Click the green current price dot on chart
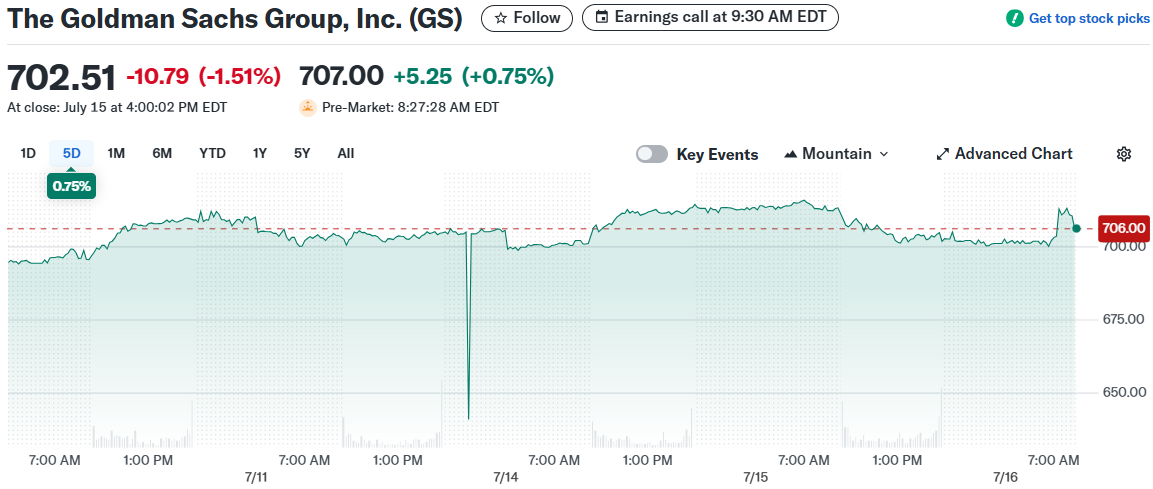The width and height of the screenshot is (1153, 489). [x=1076, y=228]
